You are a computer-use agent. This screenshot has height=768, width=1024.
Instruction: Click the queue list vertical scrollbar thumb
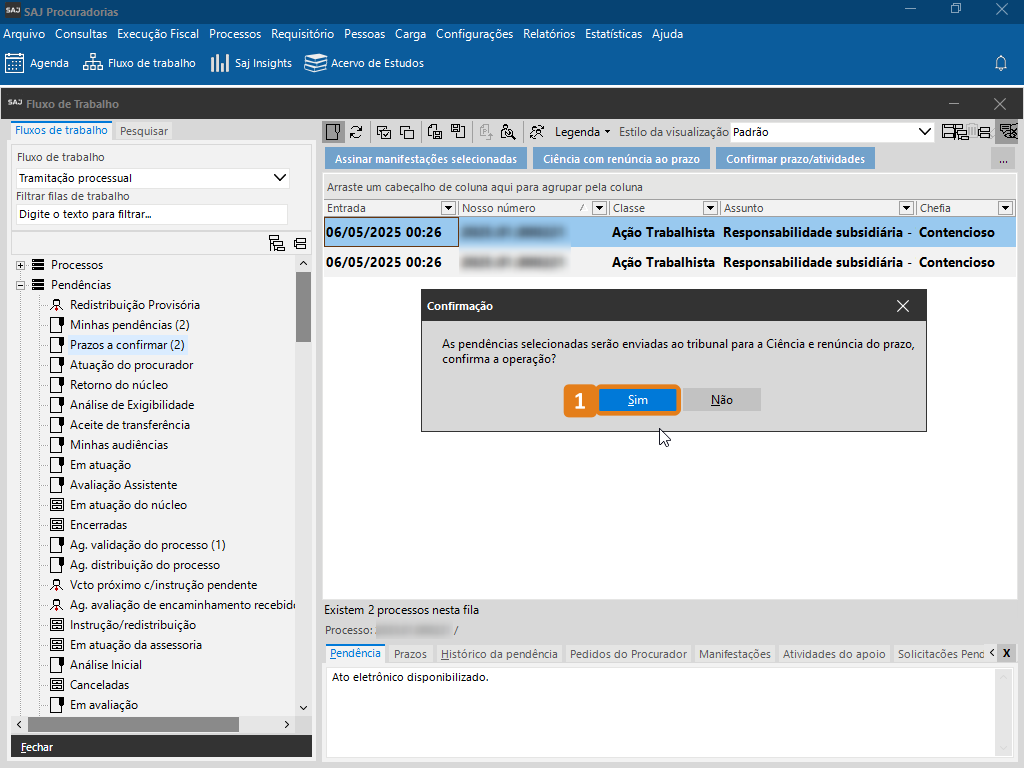(303, 306)
